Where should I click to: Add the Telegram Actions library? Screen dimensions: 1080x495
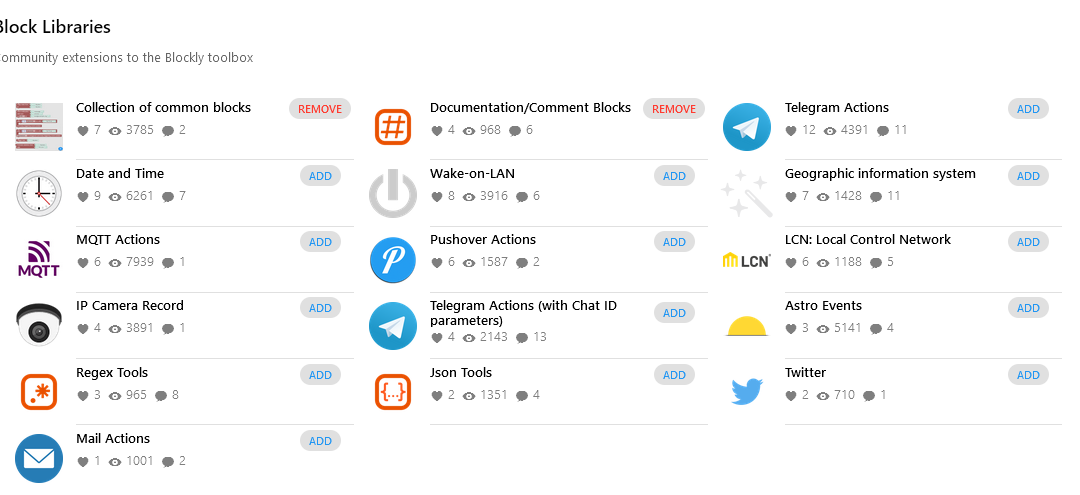[x=1028, y=109]
